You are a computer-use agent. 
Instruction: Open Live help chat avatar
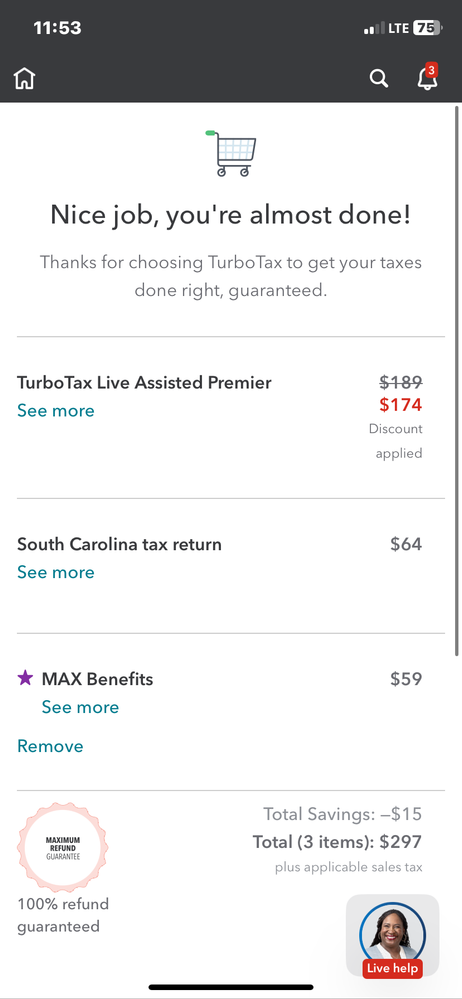[392, 936]
